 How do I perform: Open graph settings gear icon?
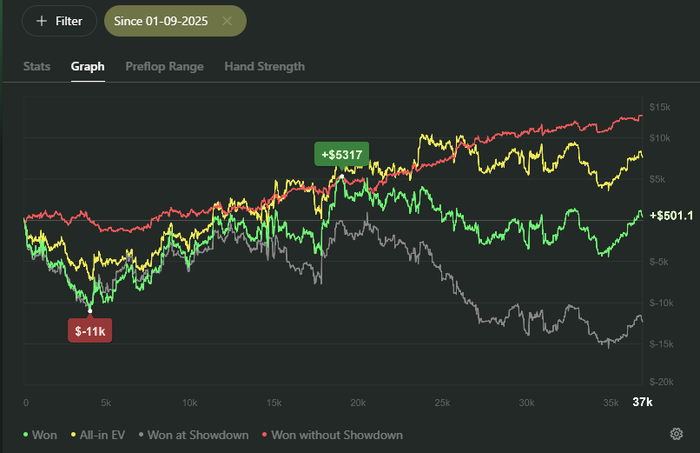tap(677, 434)
